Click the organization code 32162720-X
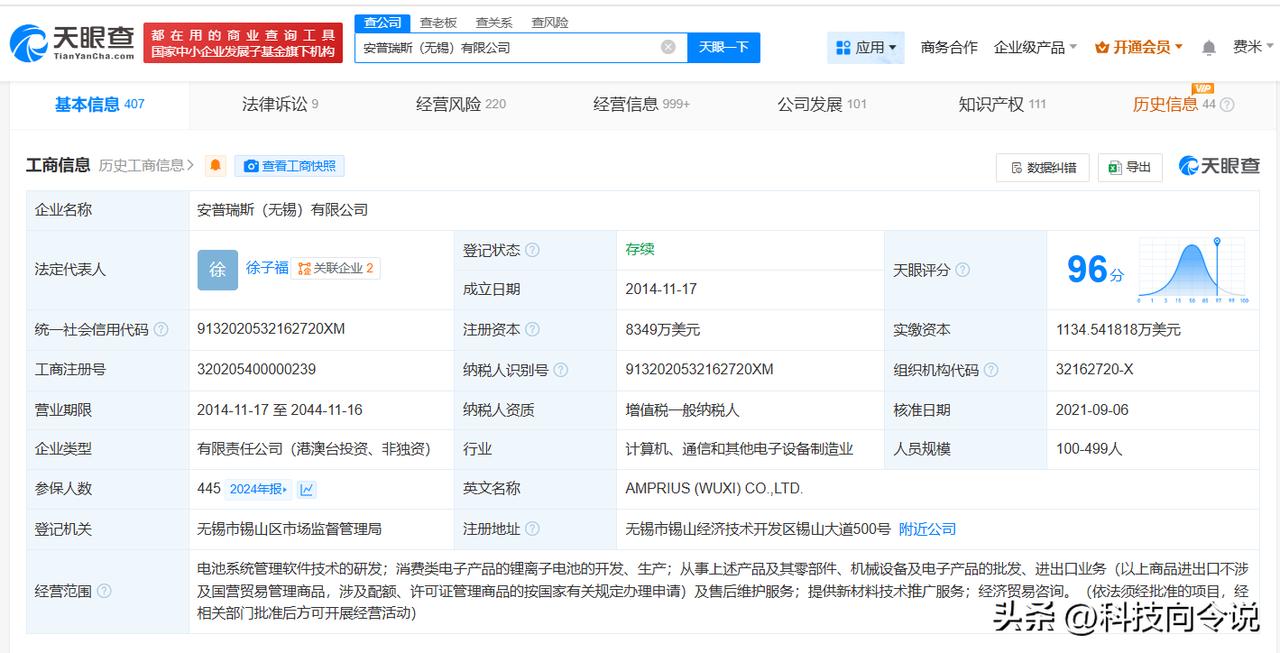Viewport: 1280px width, 653px height. [1094, 369]
